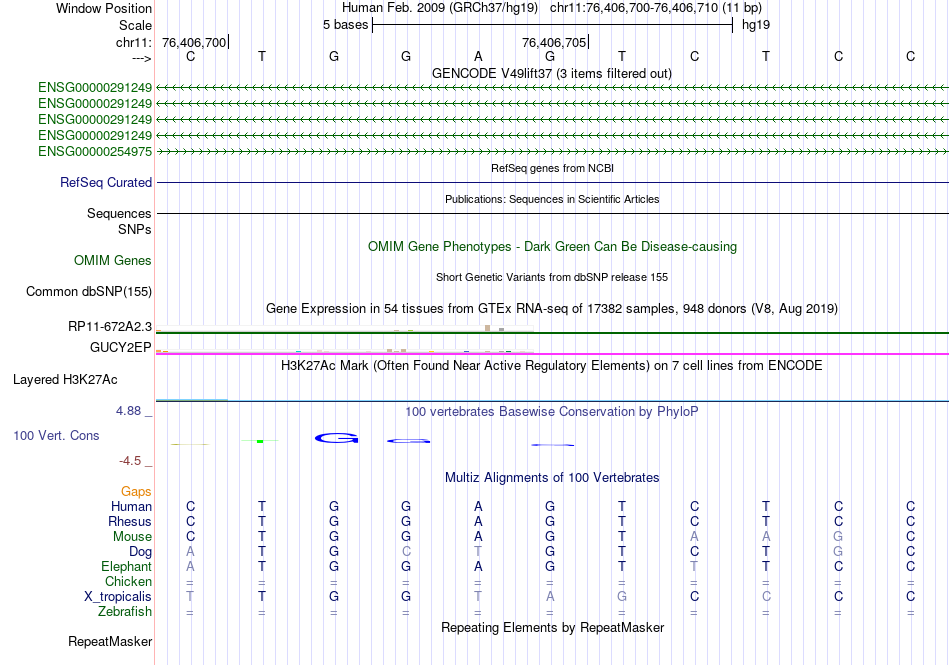Click the OMIM Genes label

[113, 260]
